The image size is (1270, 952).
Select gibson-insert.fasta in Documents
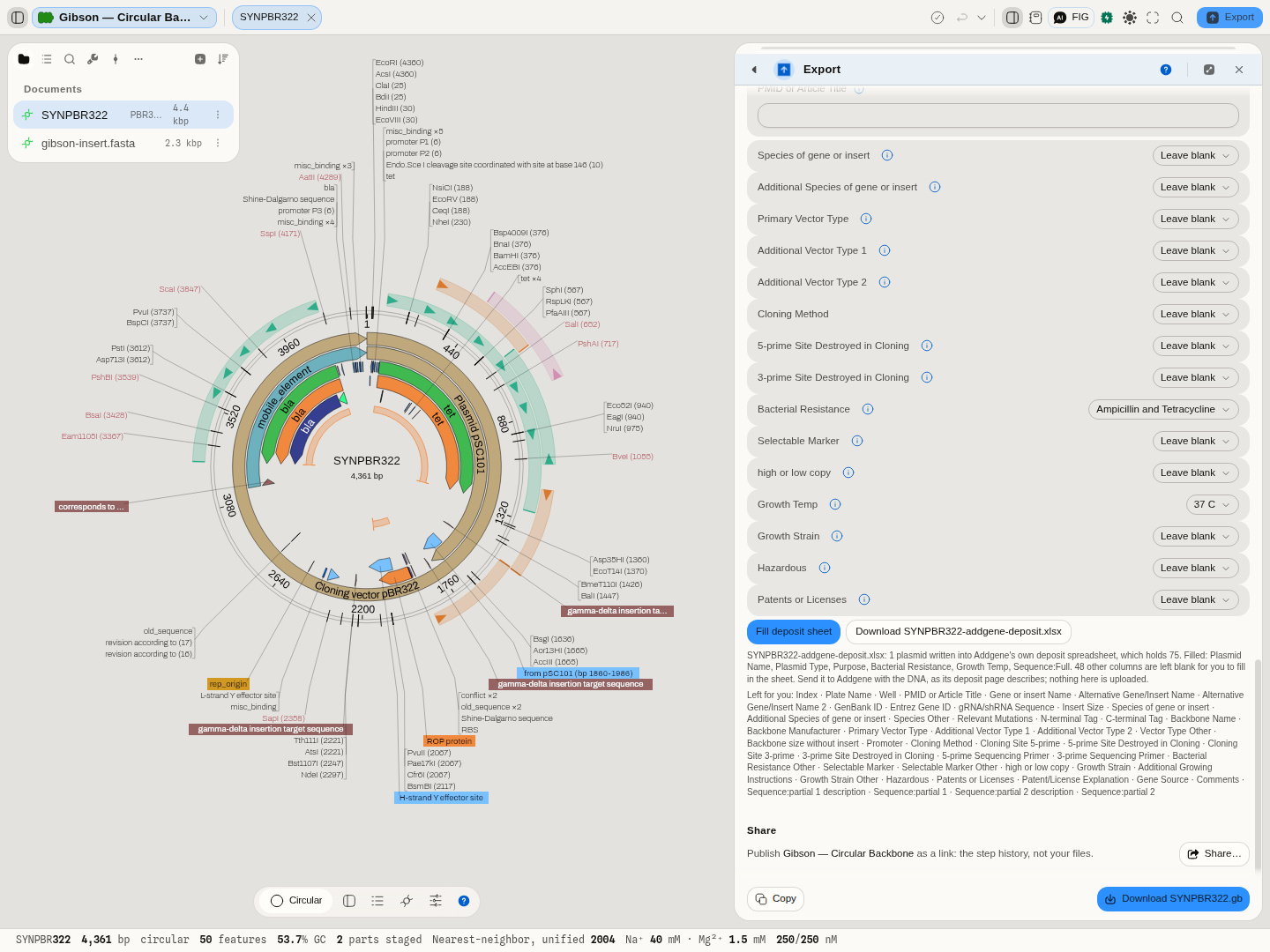(123, 143)
